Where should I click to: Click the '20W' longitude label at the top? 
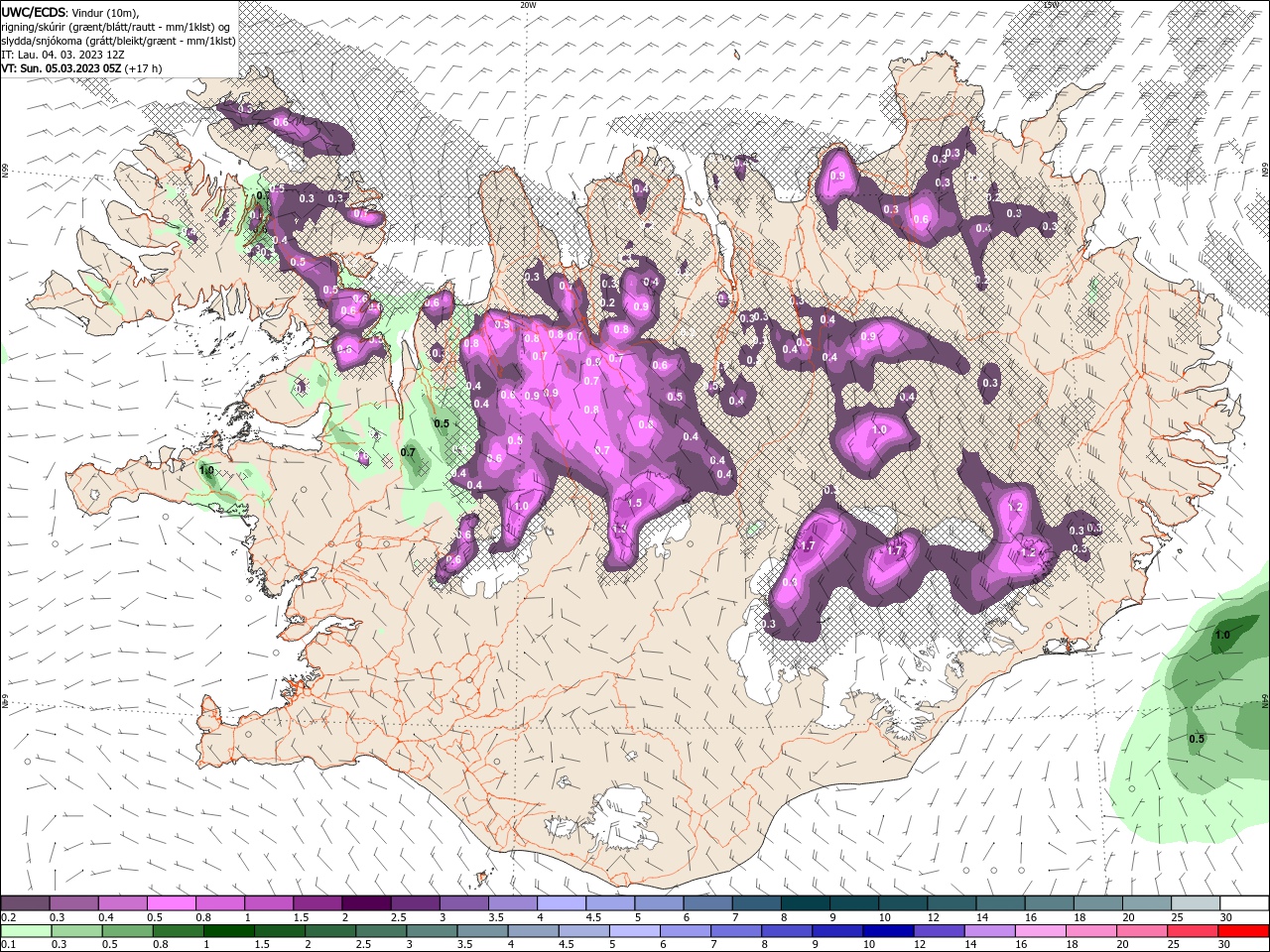pyautogui.click(x=528, y=5)
